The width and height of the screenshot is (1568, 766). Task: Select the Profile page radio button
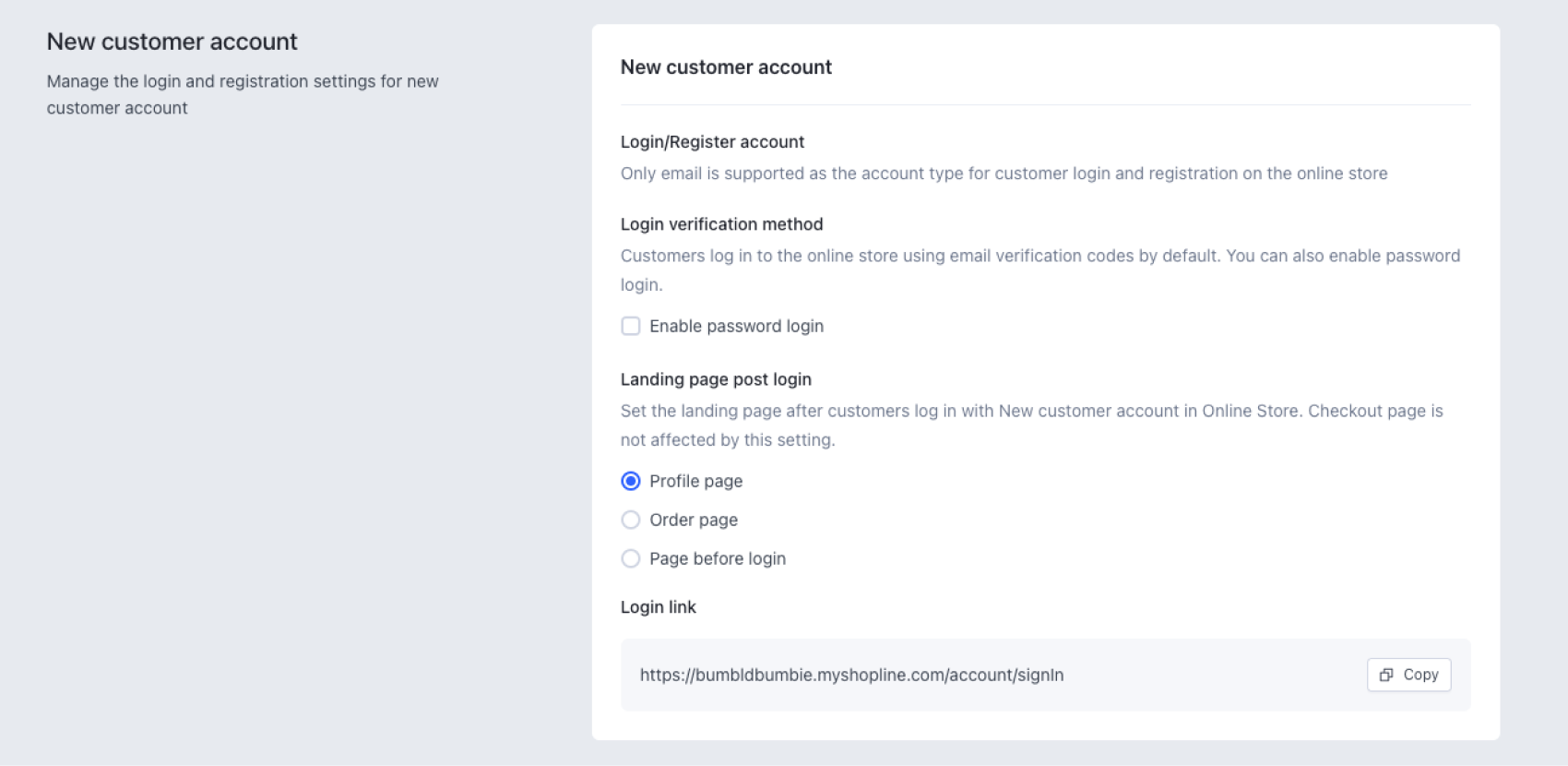coord(631,481)
